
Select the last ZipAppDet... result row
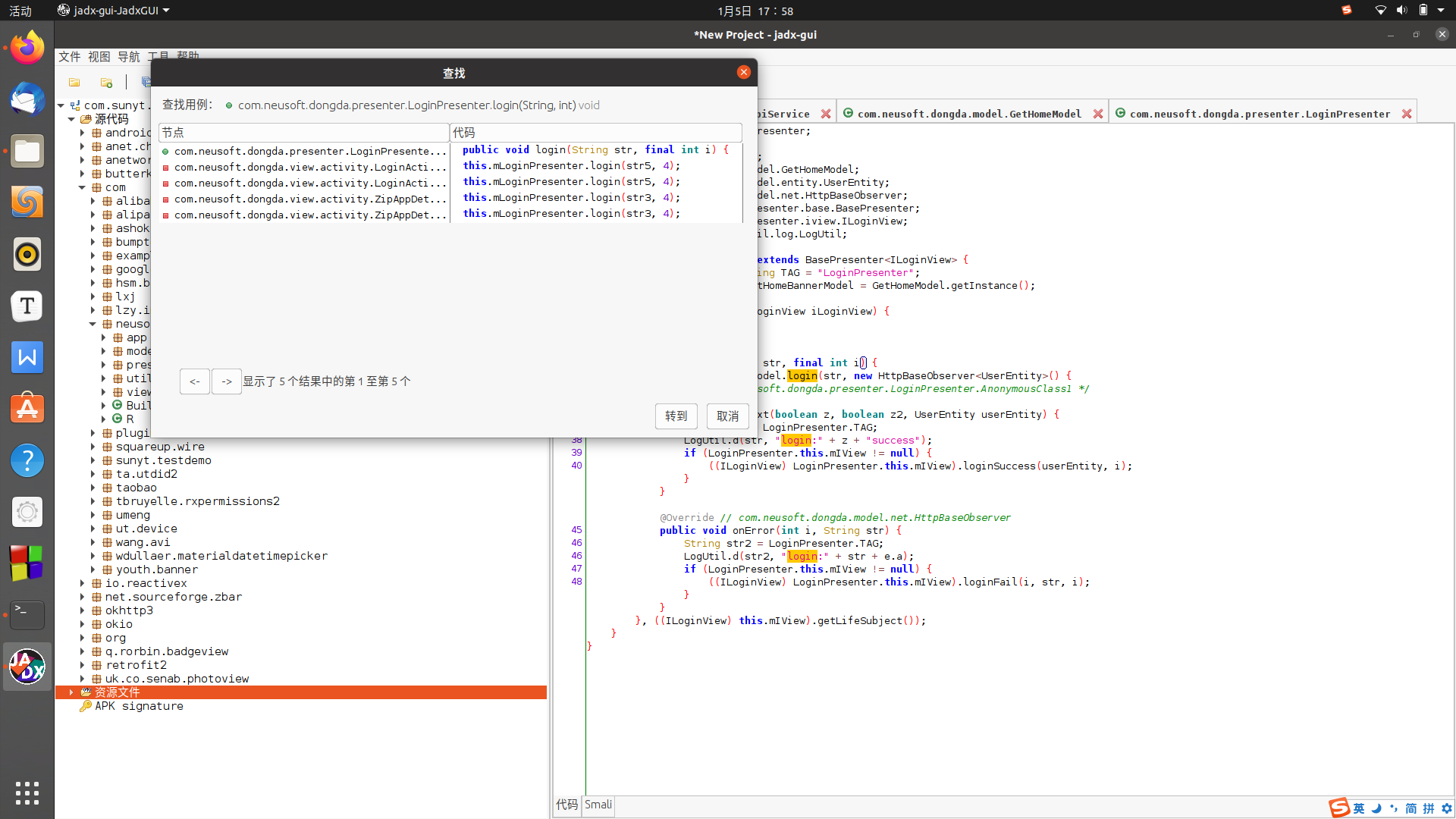coord(450,215)
